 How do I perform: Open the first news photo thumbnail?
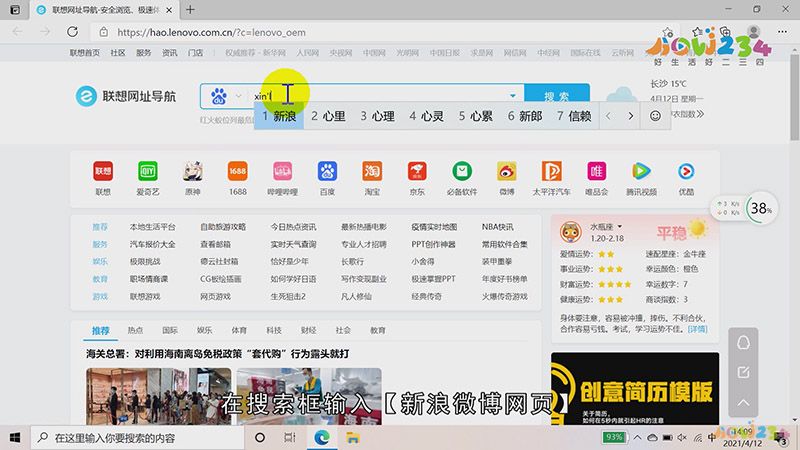pyautogui.click(x=158, y=396)
